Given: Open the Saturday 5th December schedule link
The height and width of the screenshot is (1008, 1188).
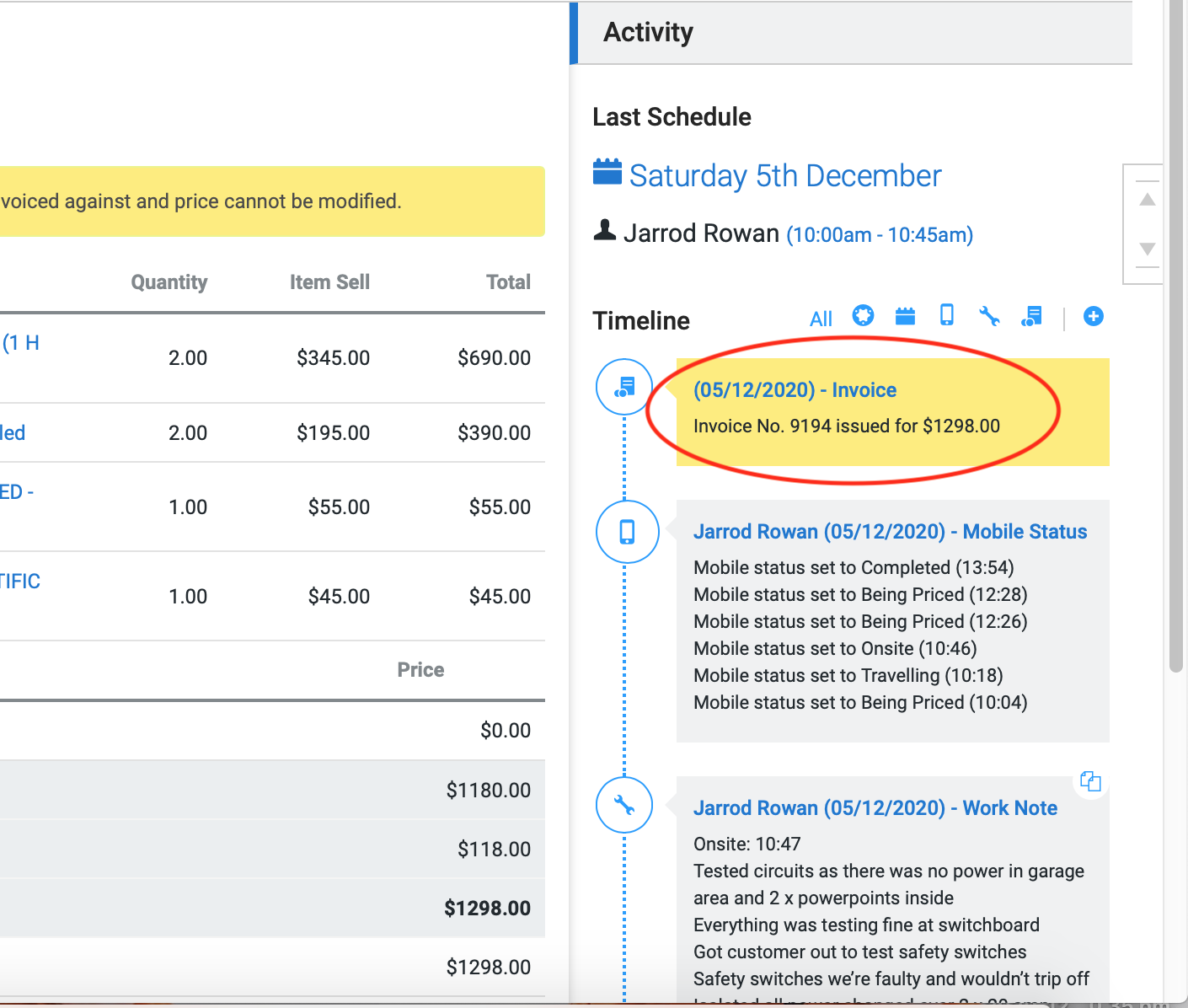Looking at the screenshot, I should [784, 175].
